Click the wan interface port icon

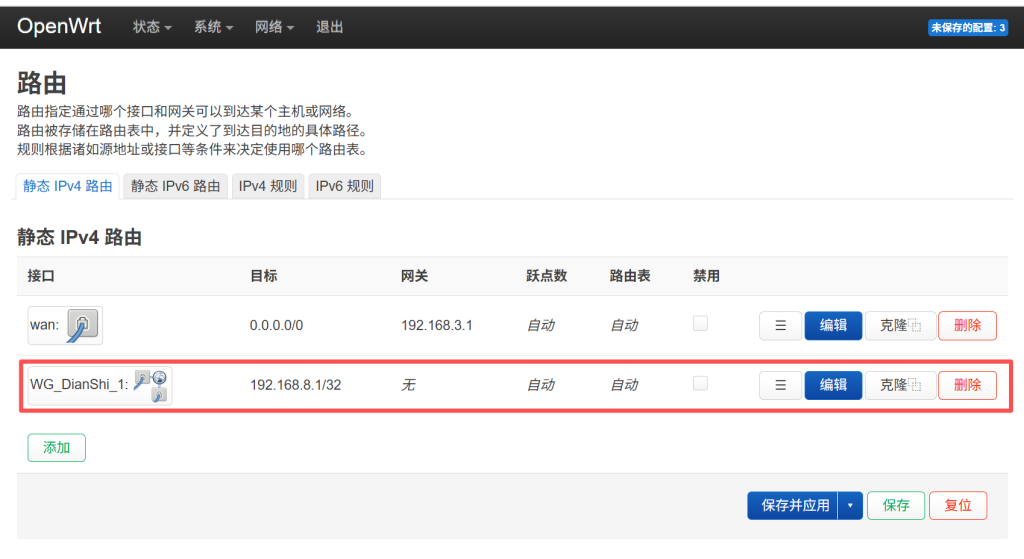[82, 325]
